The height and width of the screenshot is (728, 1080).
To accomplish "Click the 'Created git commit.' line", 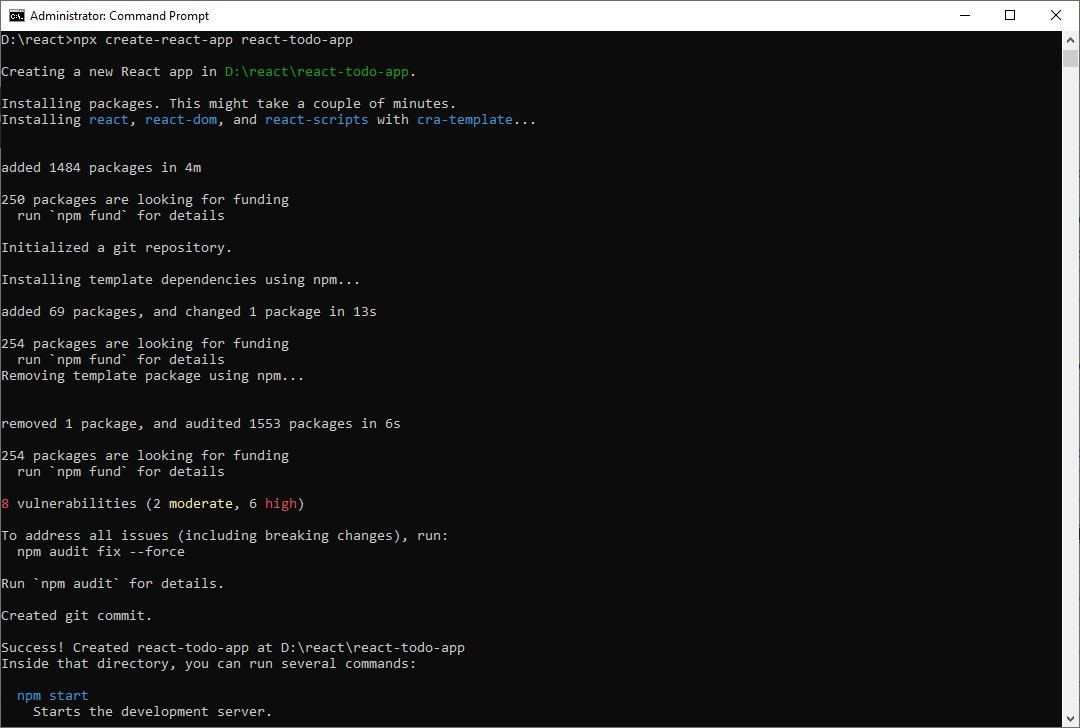I will 76,616.
